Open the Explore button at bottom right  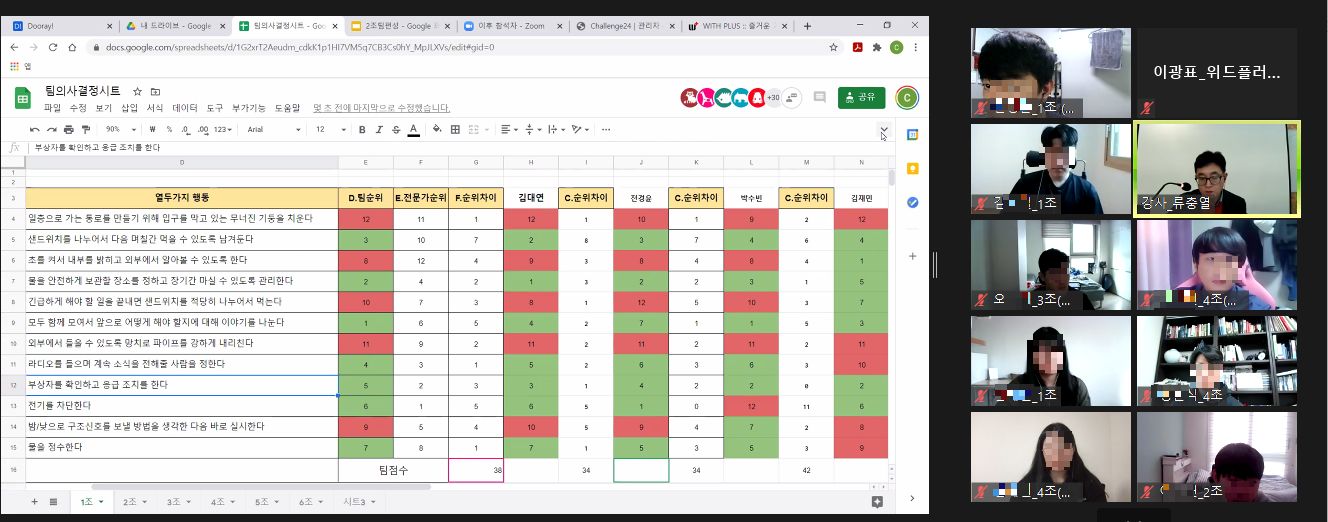point(877,501)
